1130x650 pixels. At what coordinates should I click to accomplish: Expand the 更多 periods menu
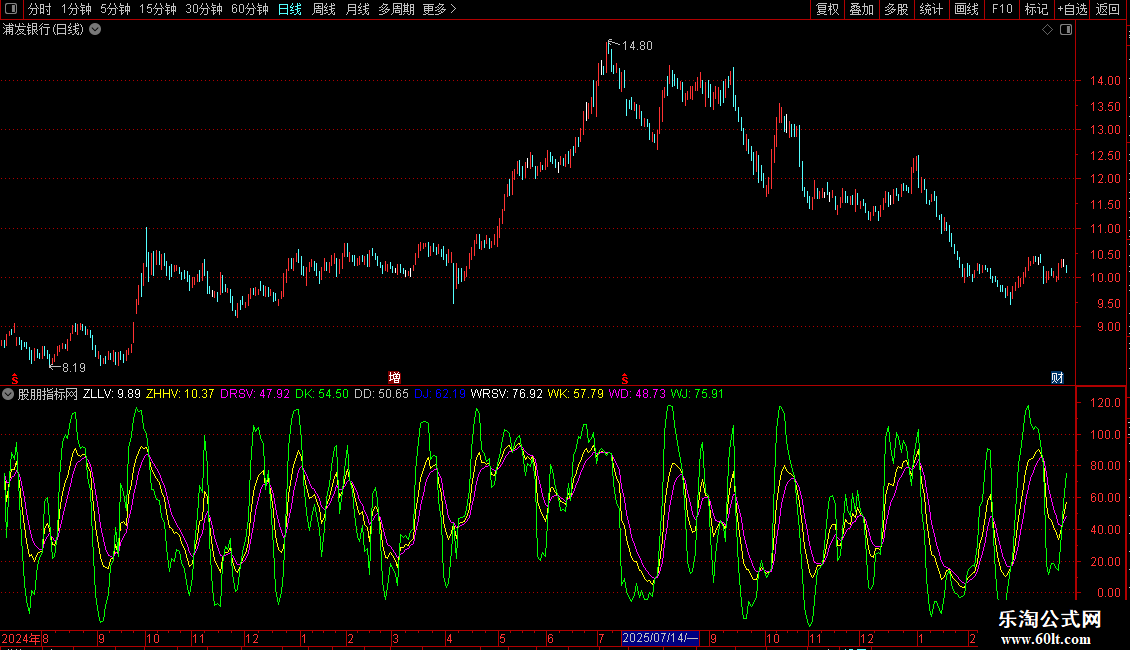[x=439, y=9]
